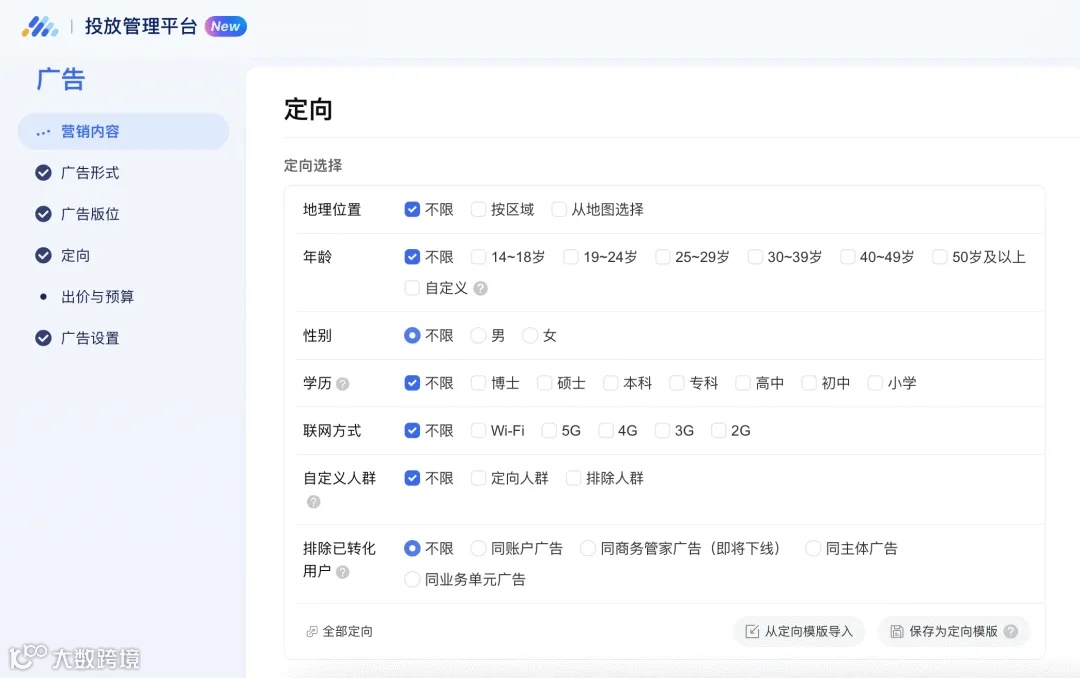
Task: Click the help icon below 自定义人群
Action: click(x=313, y=501)
